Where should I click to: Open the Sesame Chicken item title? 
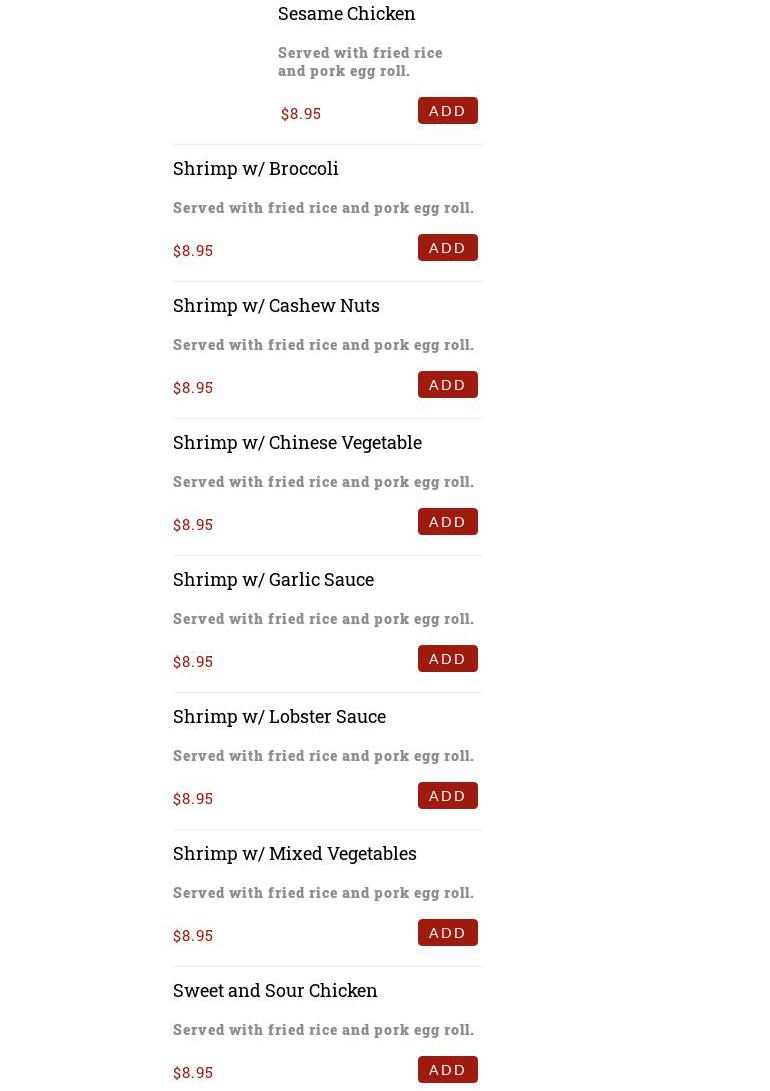tap(346, 13)
